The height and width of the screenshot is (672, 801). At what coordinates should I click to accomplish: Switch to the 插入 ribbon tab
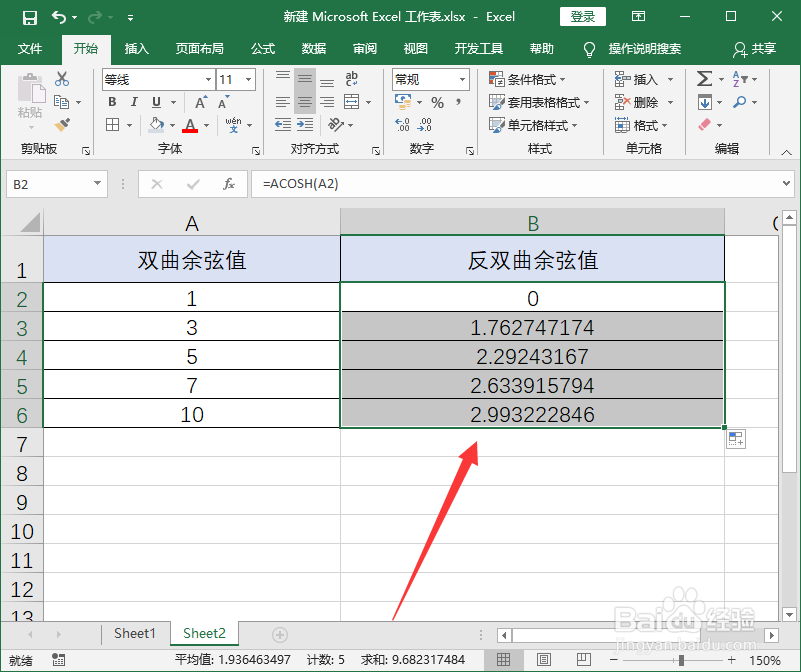point(136,47)
